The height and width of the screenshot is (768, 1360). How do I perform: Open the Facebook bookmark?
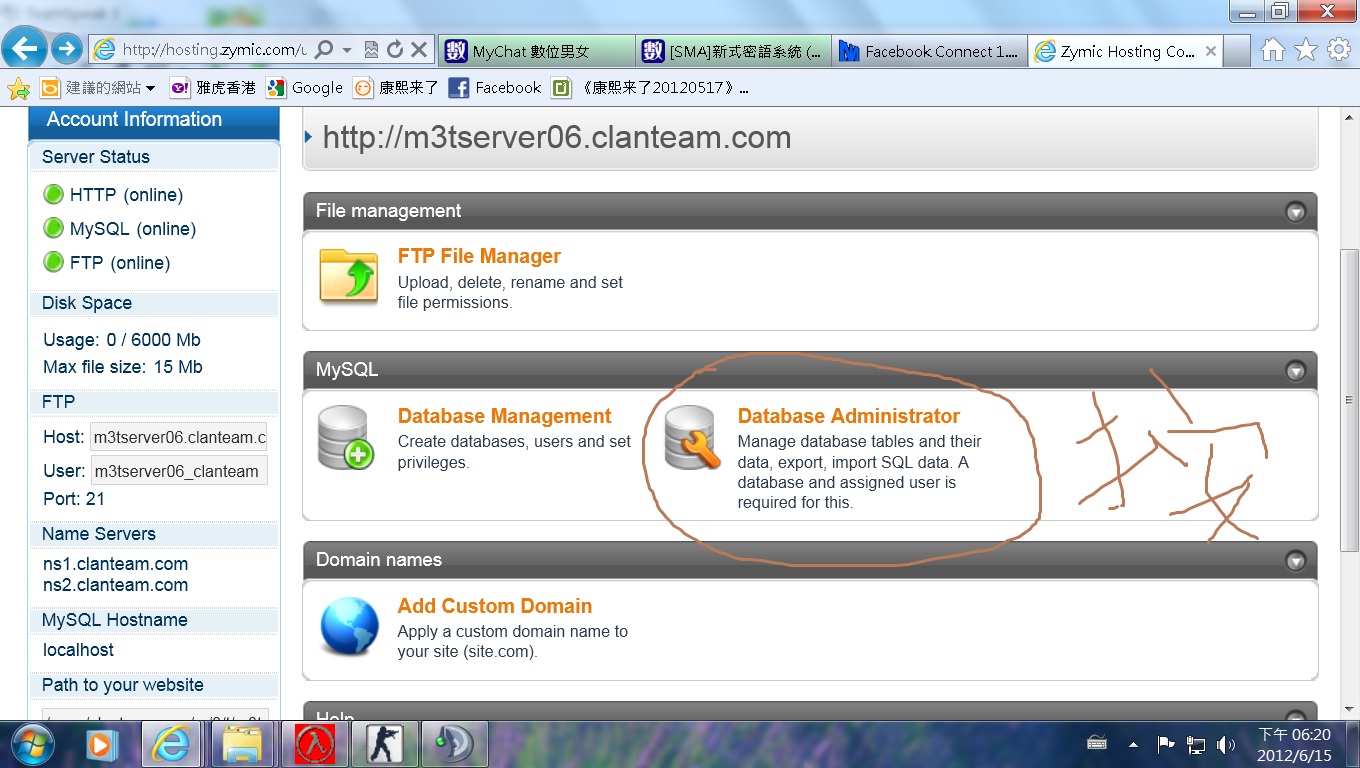click(495, 88)
